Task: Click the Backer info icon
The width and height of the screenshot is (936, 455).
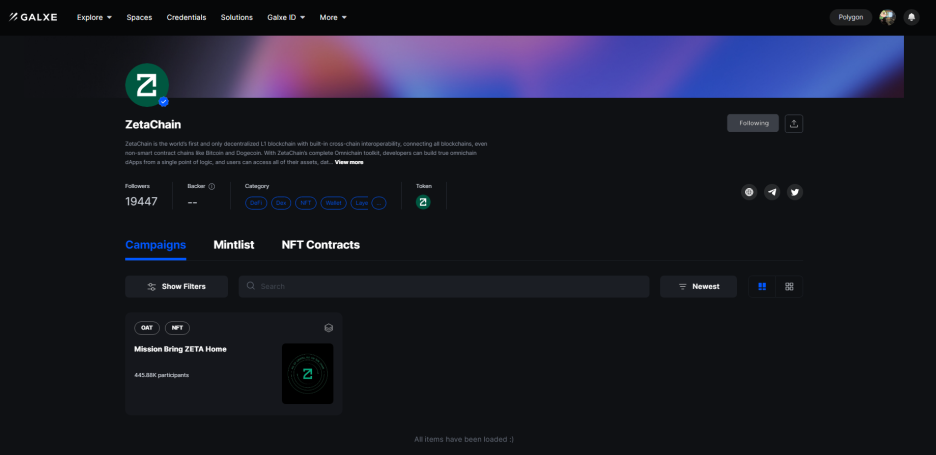Action: click(x=211, y=186)
